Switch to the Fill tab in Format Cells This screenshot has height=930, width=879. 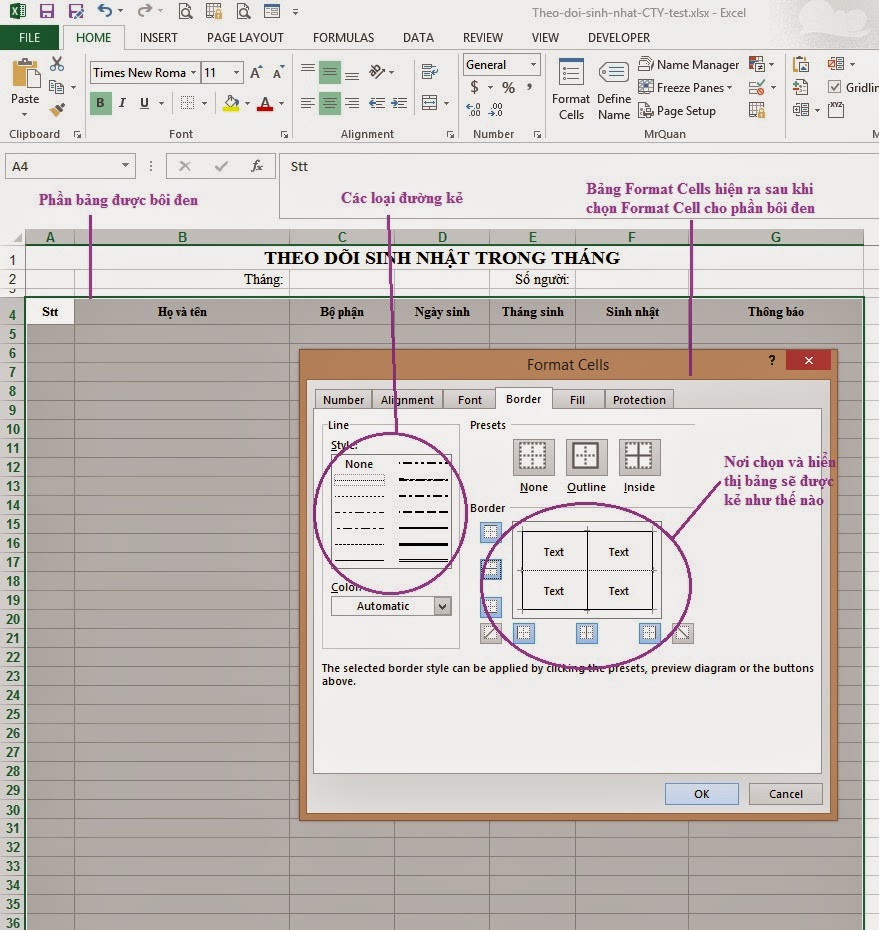[x=577, y=400]
